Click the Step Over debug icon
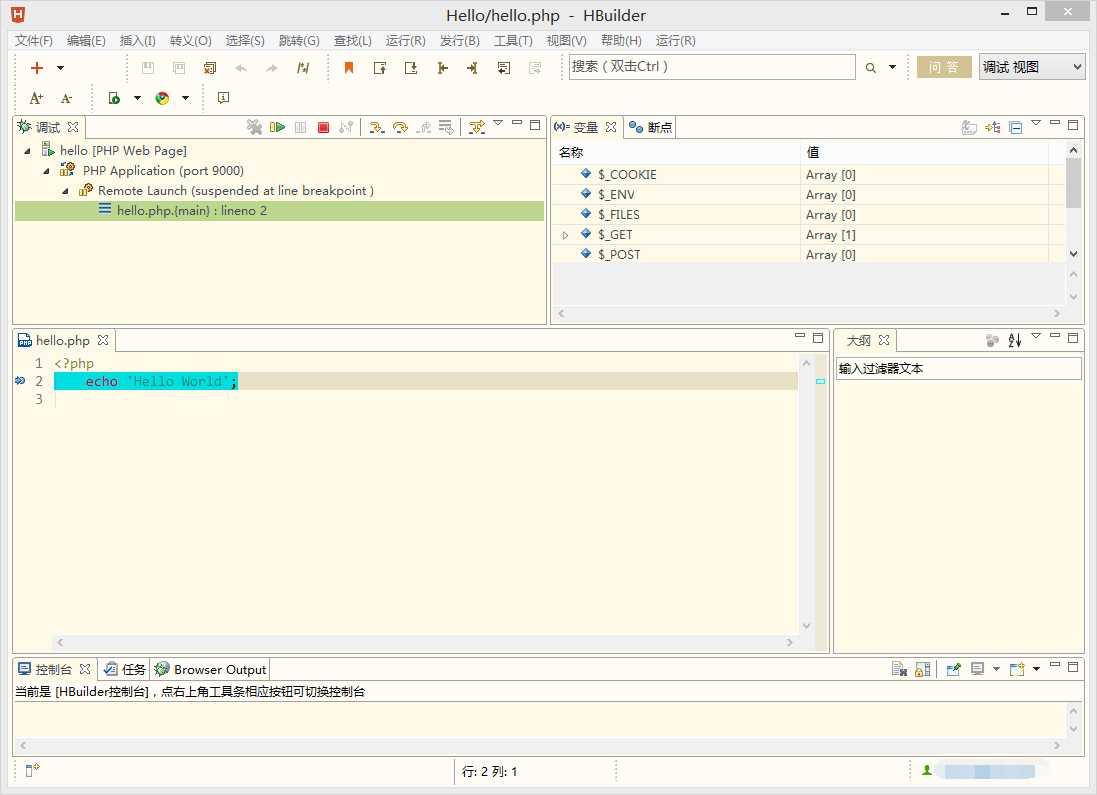This screenshot has width=1097, height=795. click(400, 127)
